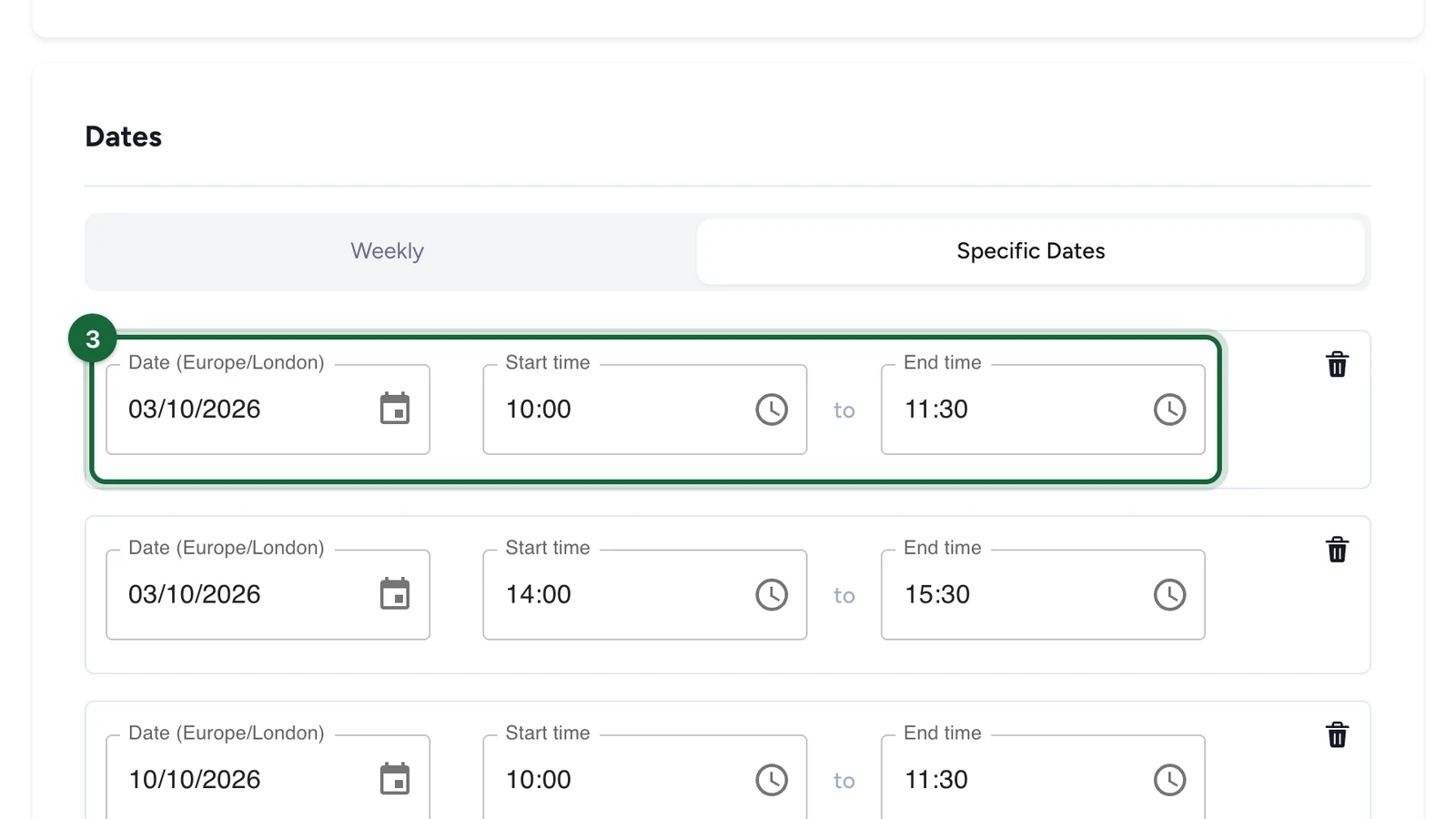Viewport: 1456px width, 819px height.
Task: Open start time clock for 10:00 on 03/10/2026
Action: tap(772, 409)
